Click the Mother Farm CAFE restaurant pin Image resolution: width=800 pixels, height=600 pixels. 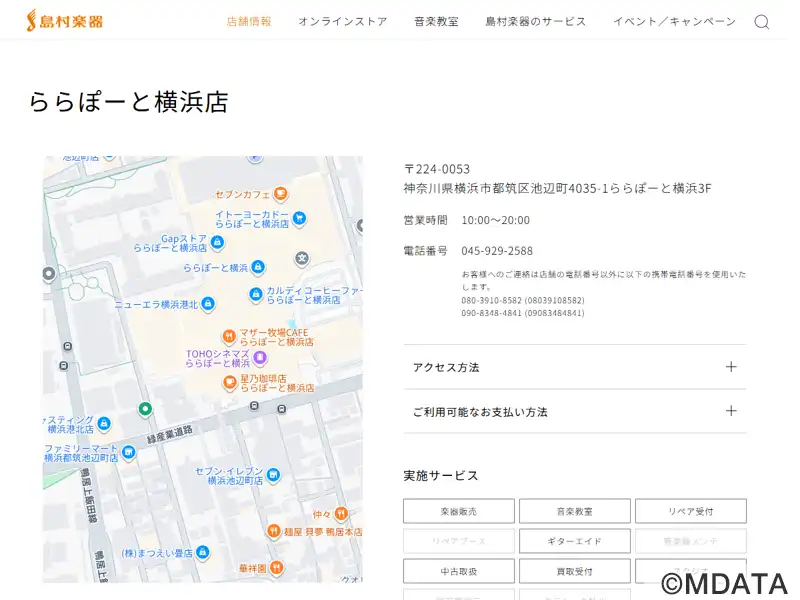click(229, 336)
